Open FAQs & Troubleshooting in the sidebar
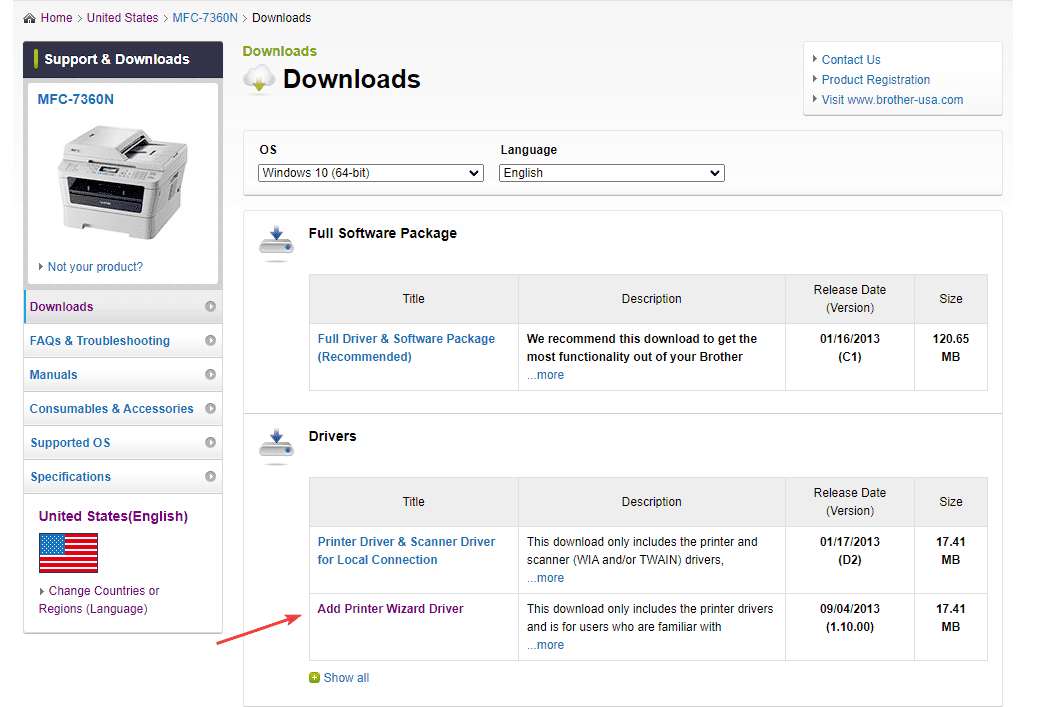Screen dimensions: 1047x707 (100, 341)
